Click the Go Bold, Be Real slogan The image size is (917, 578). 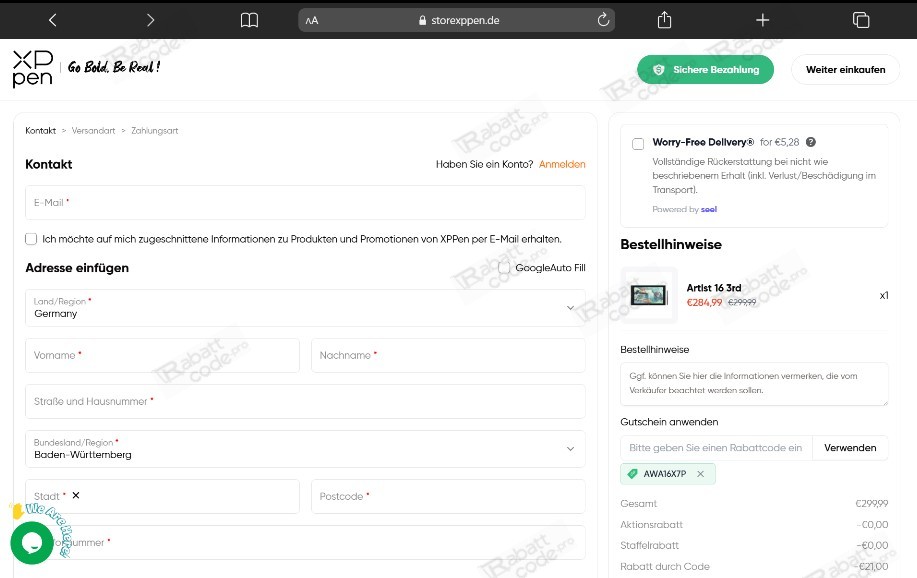coord(114,67)
